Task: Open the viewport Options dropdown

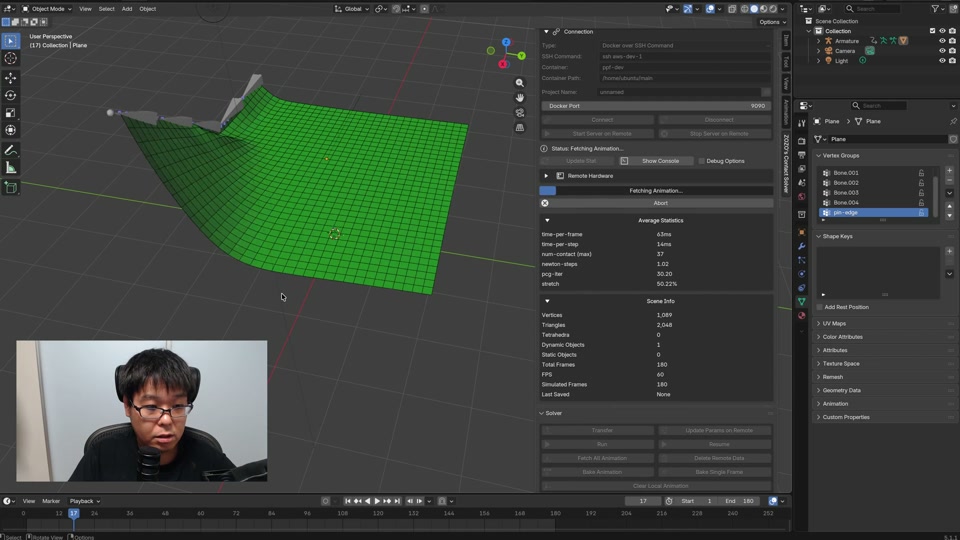Action: tap(772, 22)
